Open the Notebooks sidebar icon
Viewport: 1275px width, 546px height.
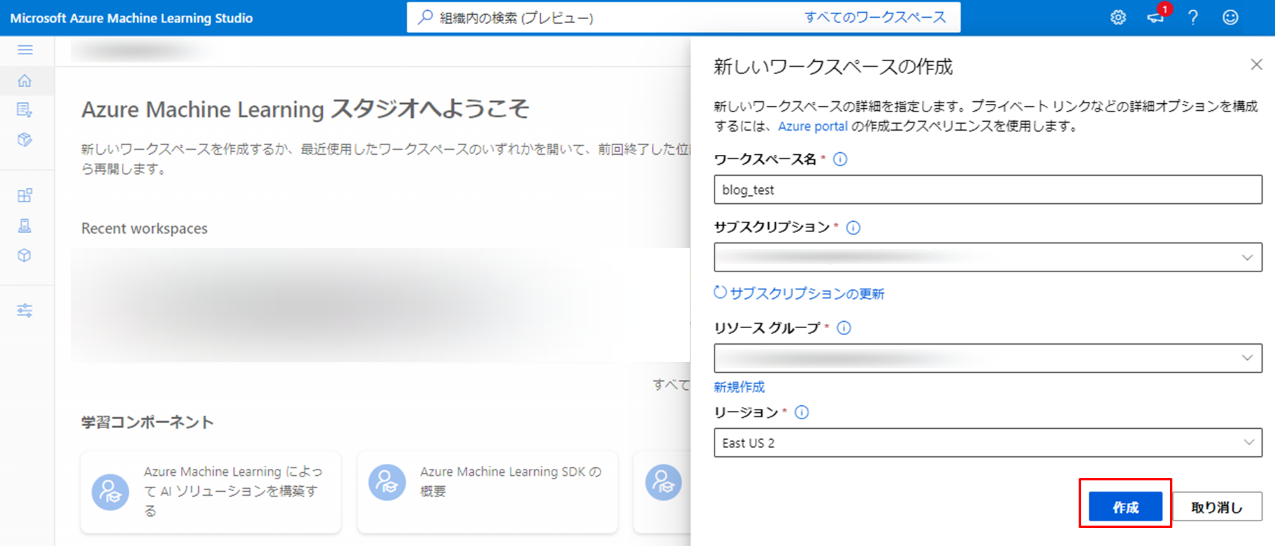[25, 110]
